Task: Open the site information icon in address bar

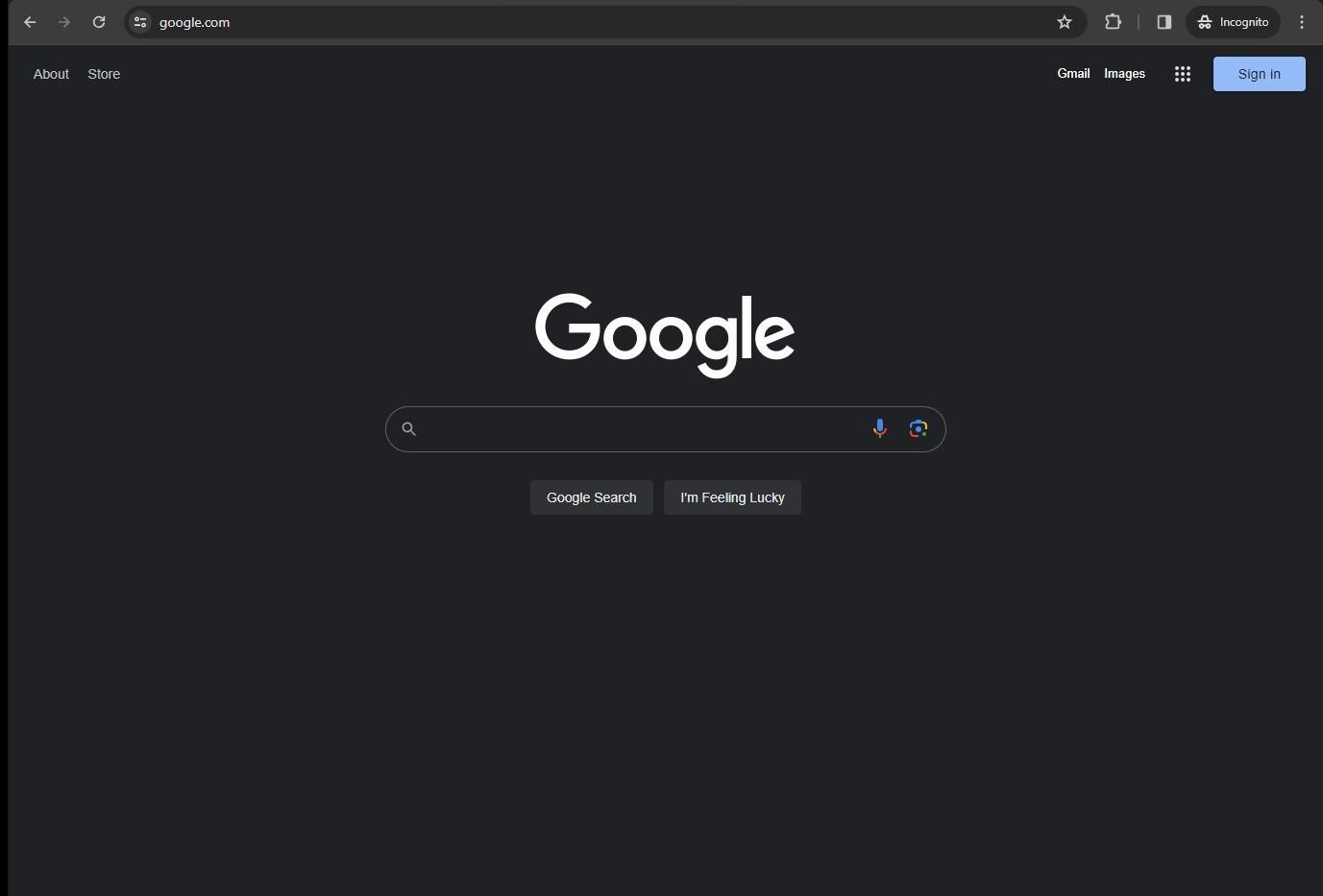Action: tap(140, 21)
